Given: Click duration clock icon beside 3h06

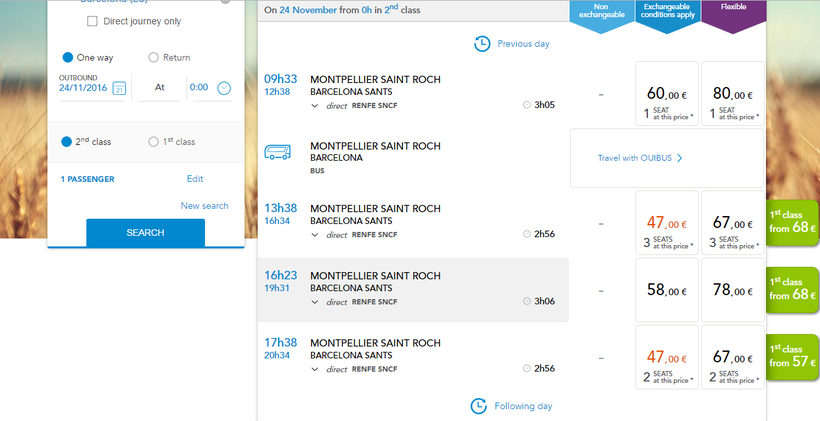Looking at the screenshot, I should [527, 301].
